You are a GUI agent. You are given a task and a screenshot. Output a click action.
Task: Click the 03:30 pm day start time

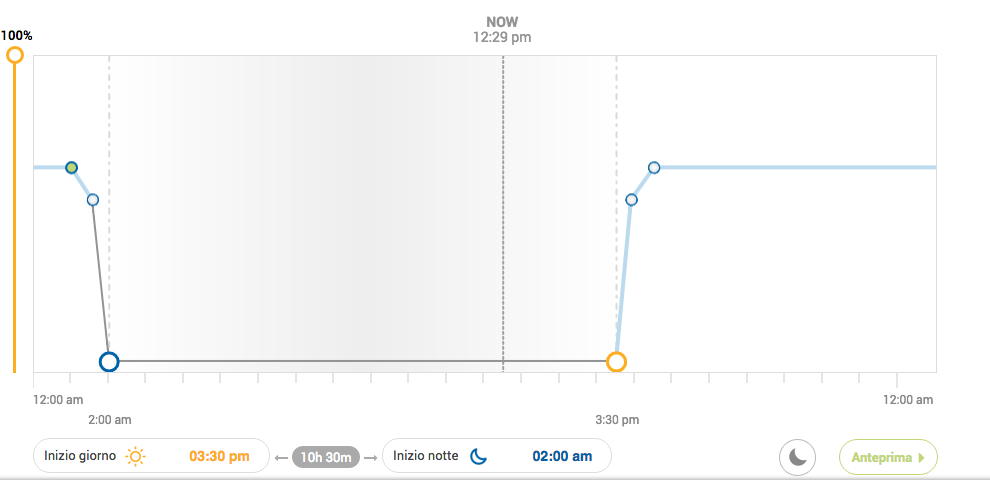coord(219,456)
